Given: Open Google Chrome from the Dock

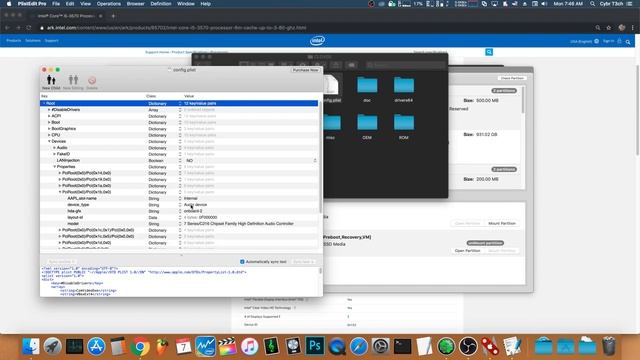Looking at the screenshot, I should point(140,347).
